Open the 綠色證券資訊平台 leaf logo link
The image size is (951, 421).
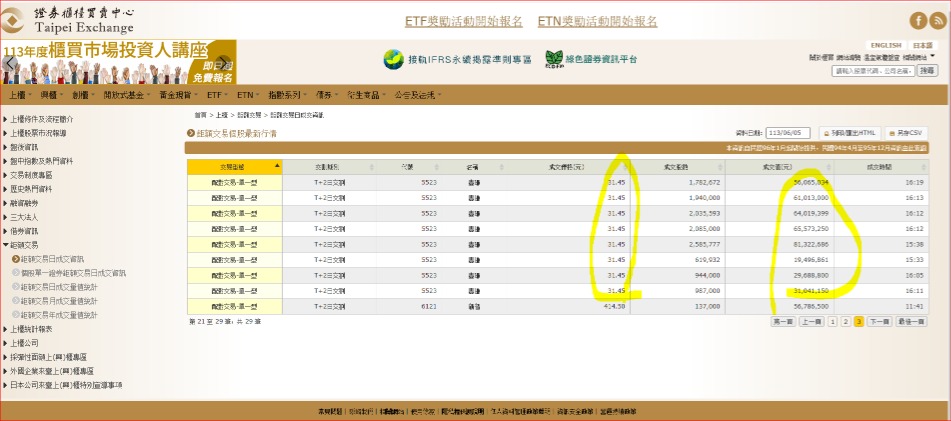[591, 59]
